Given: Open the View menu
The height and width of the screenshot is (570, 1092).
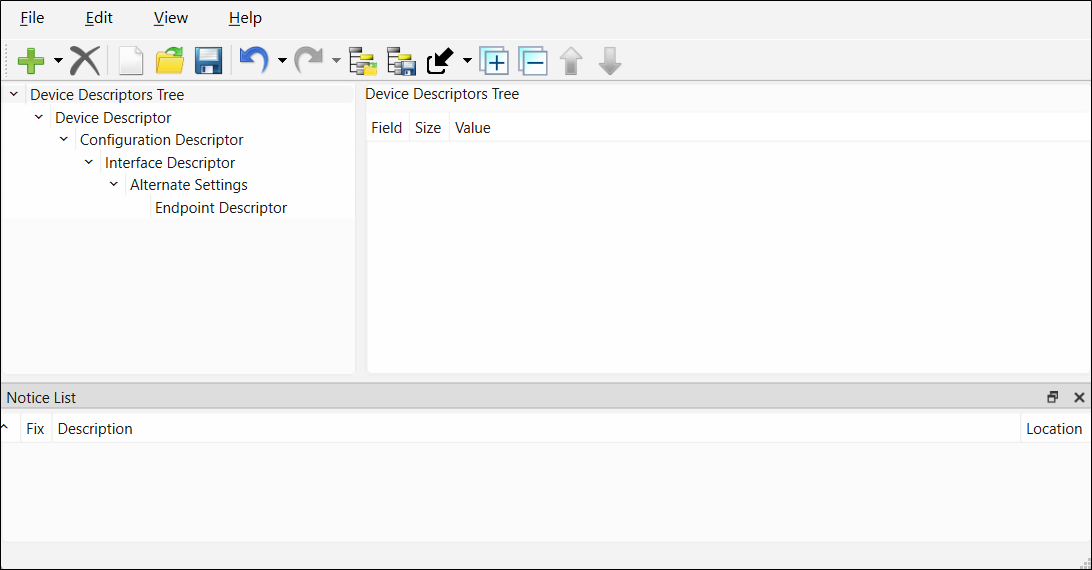Looking at the screenshot, I should click(171, 18).
